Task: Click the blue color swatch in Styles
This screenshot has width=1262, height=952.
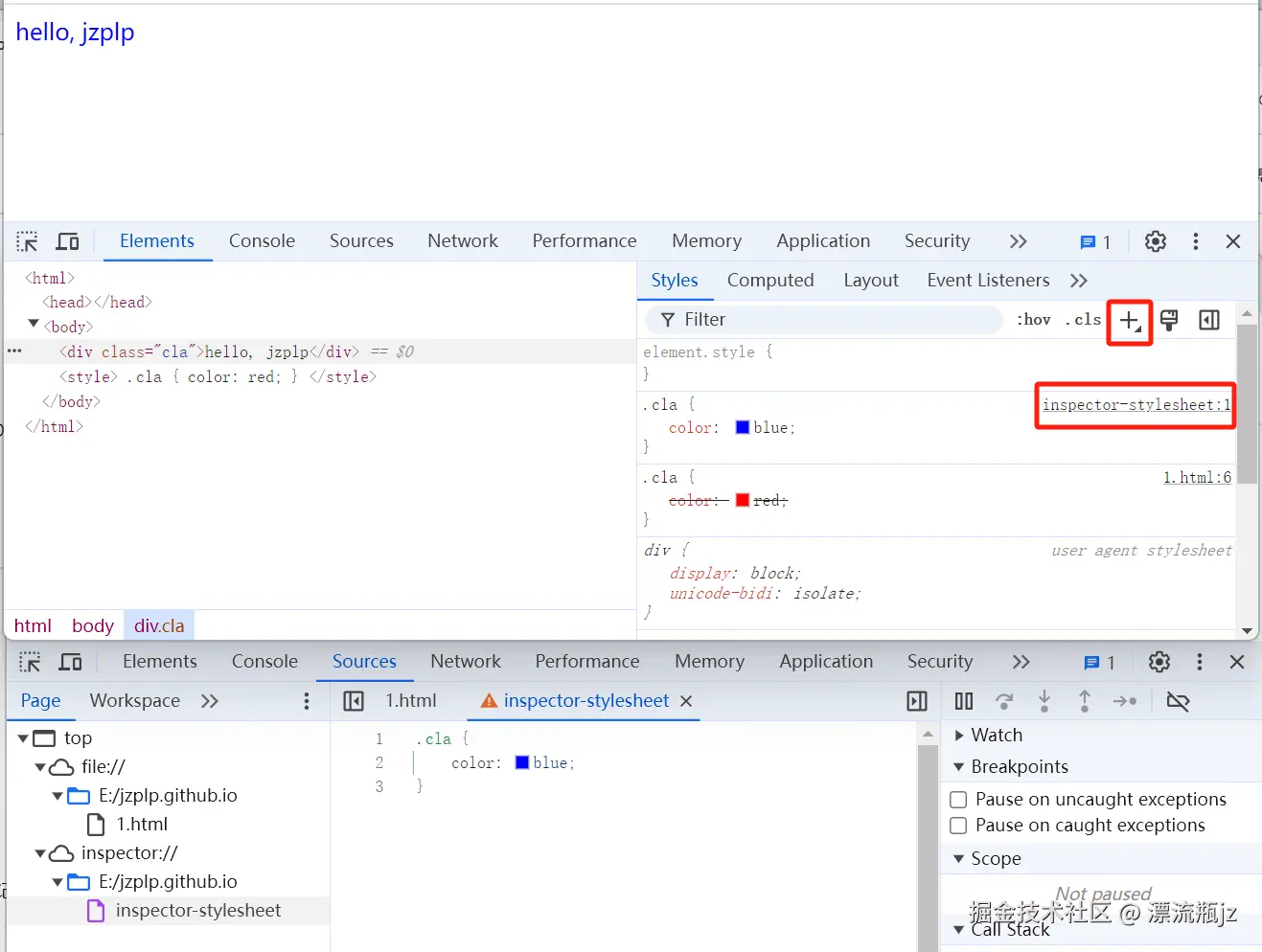Action: 743,427
